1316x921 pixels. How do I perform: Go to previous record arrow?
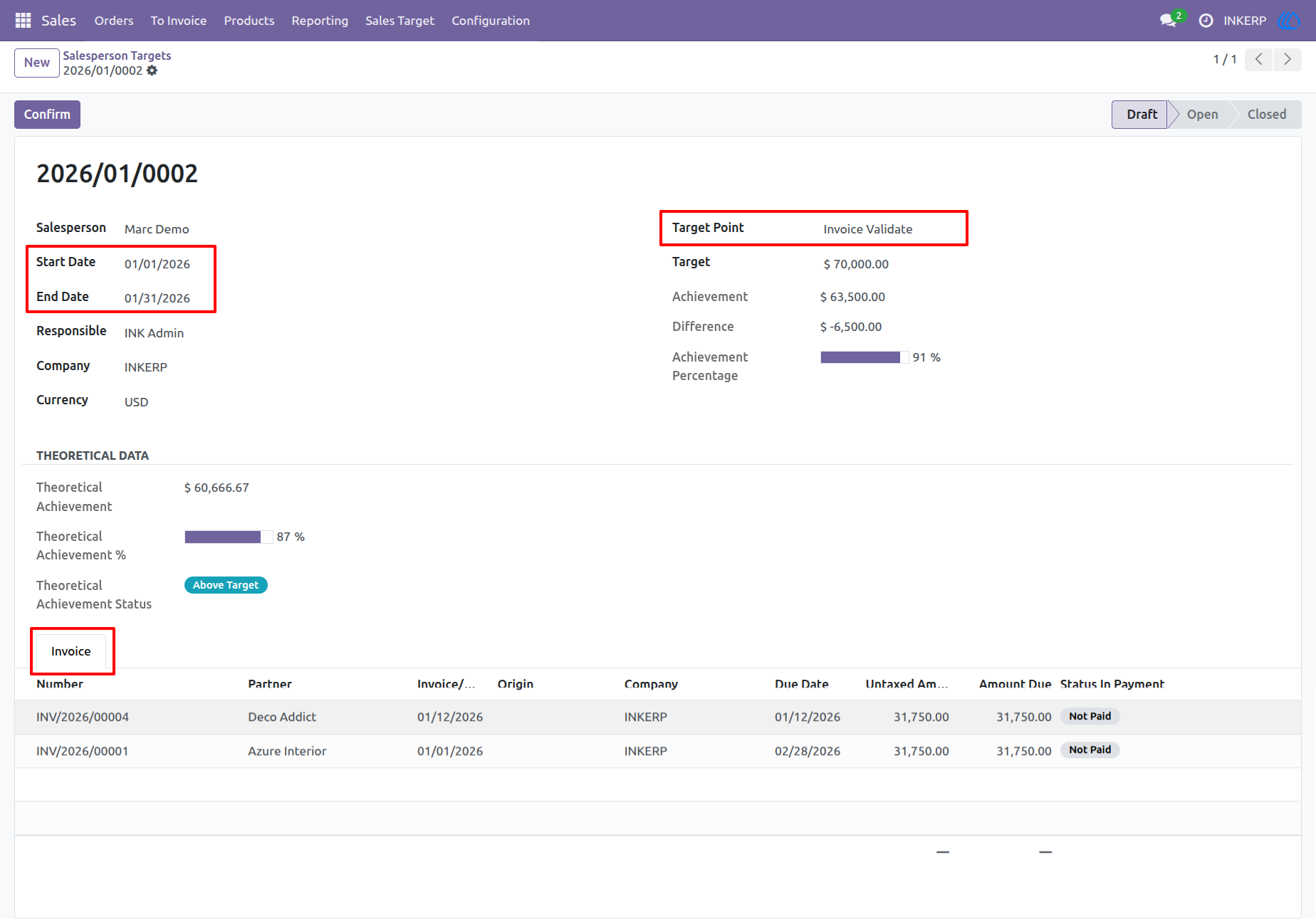pyautogui.click(x=1258, y=60)
